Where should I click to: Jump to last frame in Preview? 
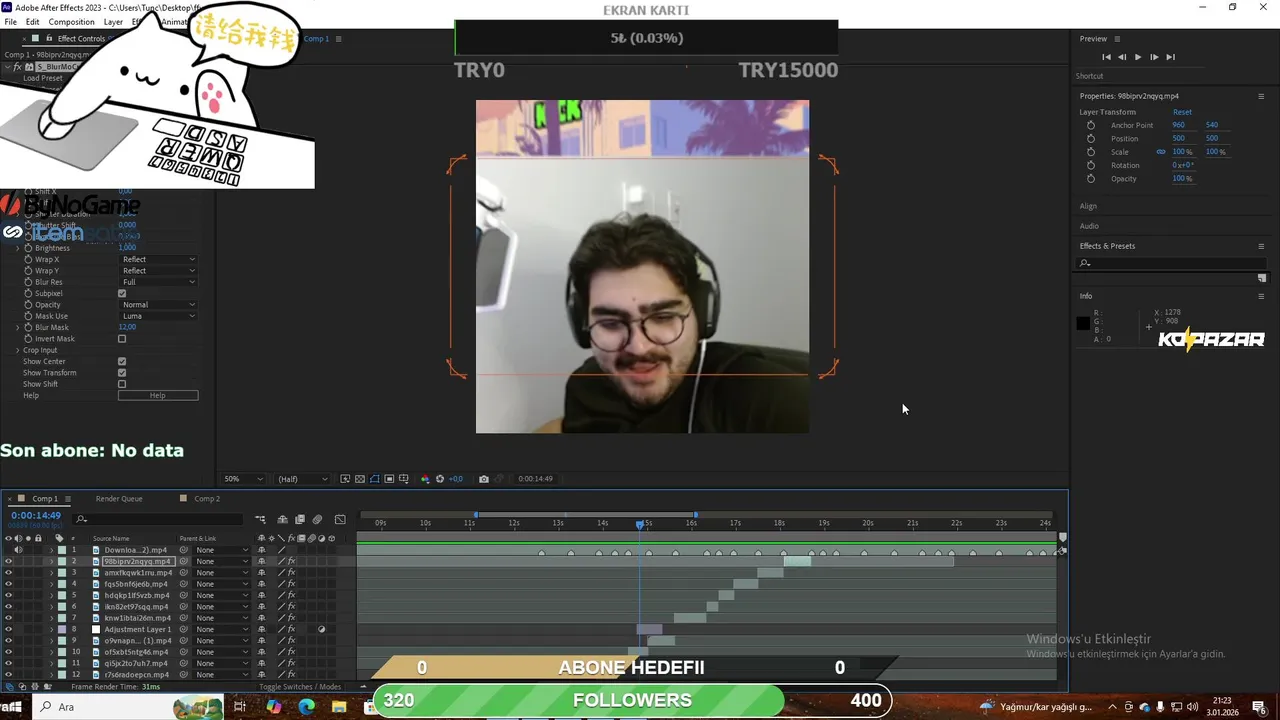(x=1170, y=57)
